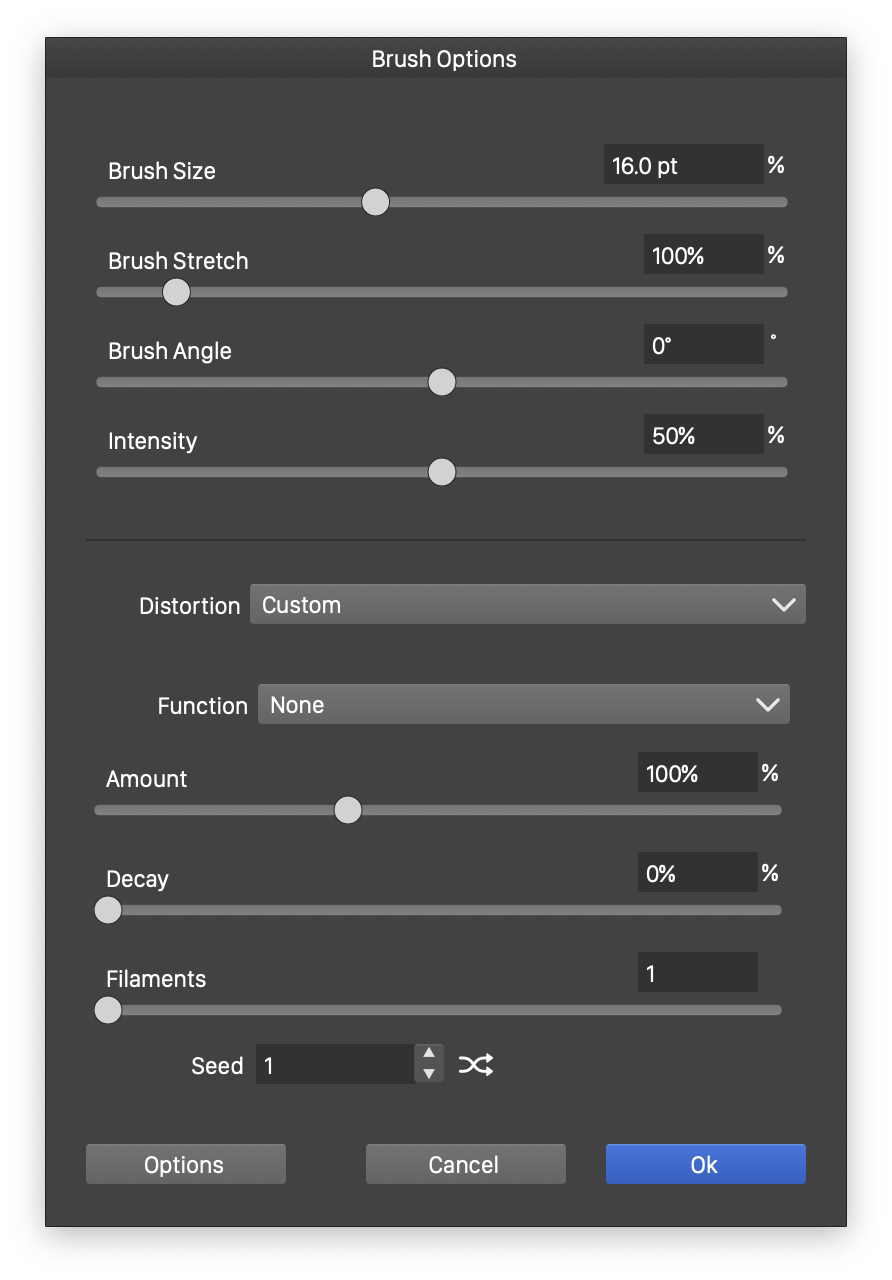This screenshot has width=892, height=1280.
Task: Click the Seed number input field
Action: click(x=335, y=1065)
